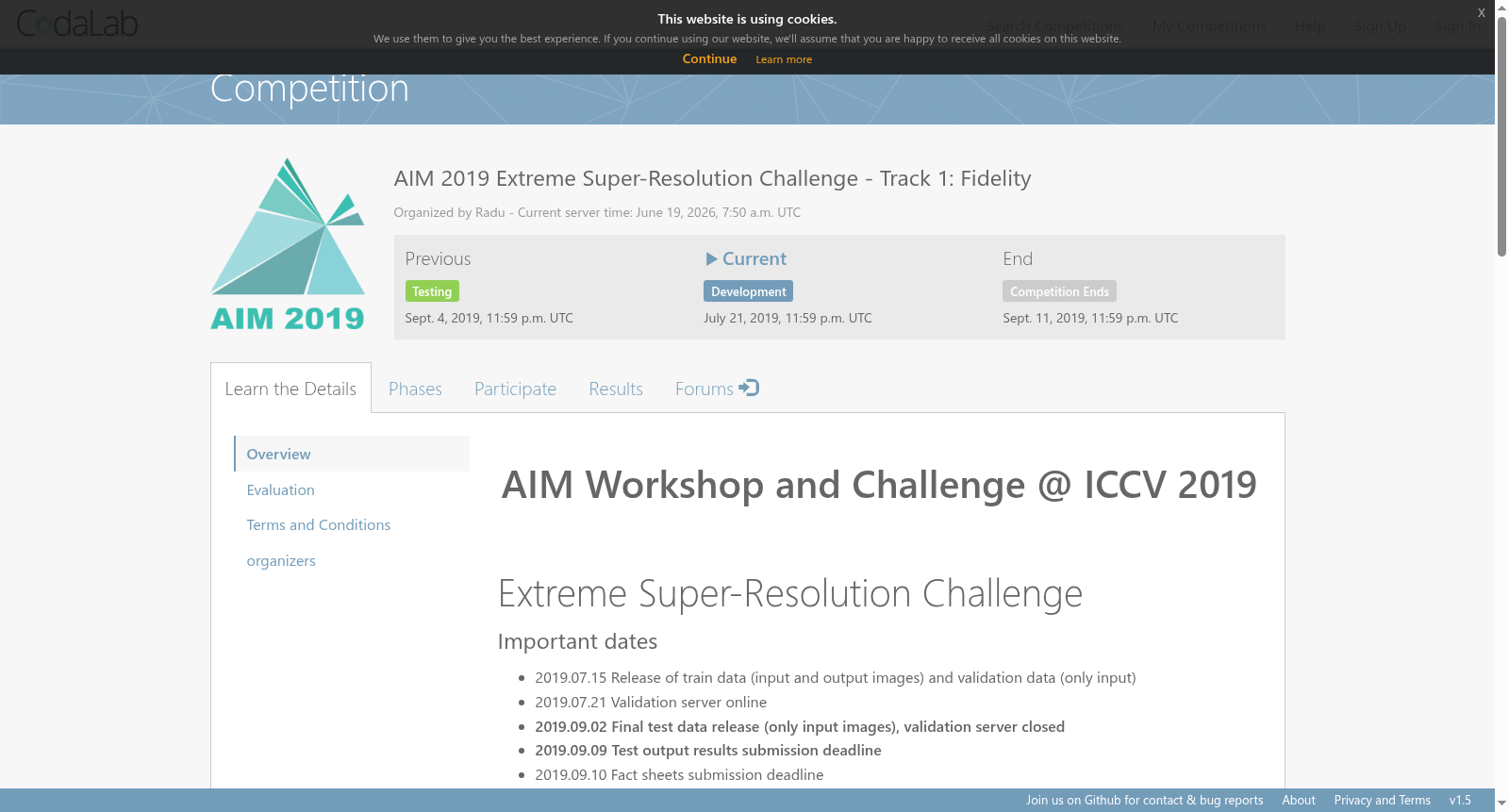This screenshot has width=1509, height=812.
Task: Open the Forums arrow icon
Action: pyautogui.click(x=749, y=388)
